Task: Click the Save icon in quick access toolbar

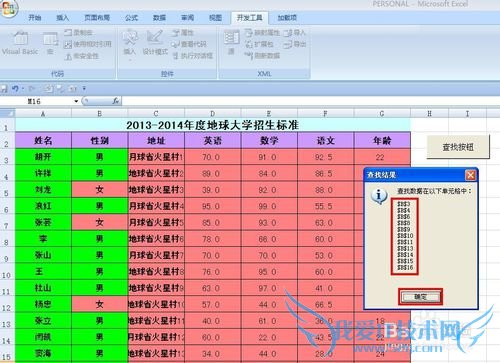Action: click(4, 89)
